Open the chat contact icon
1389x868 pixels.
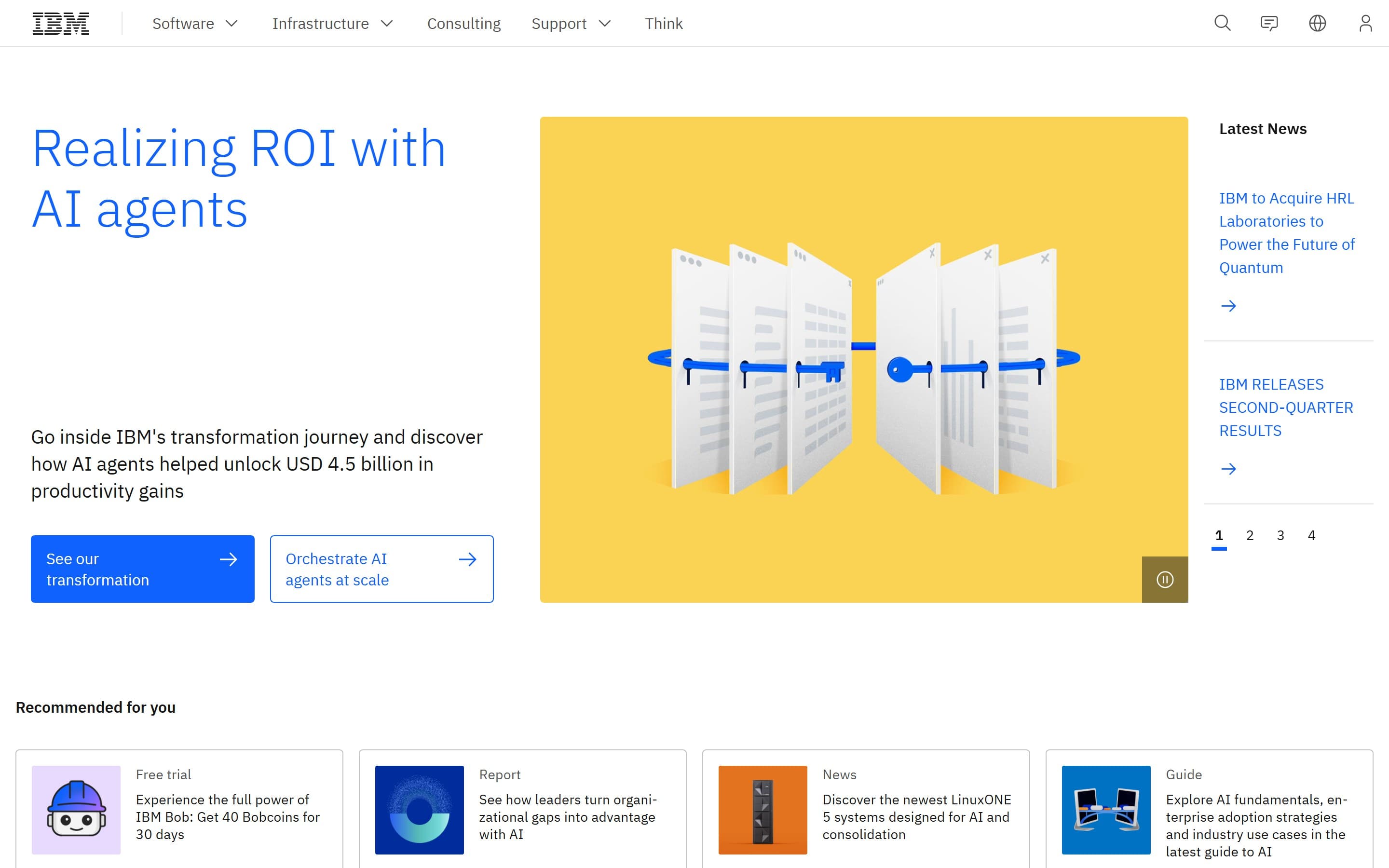tap(1269, 24)
